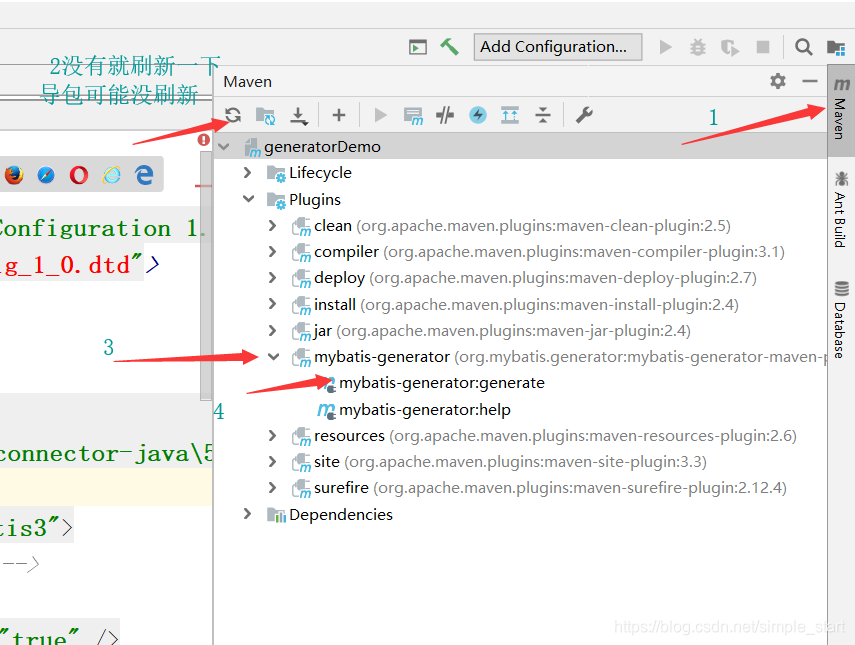The image size is (855, 645).
Task: Expand the surefire plugin node
Action: (273, 488)
